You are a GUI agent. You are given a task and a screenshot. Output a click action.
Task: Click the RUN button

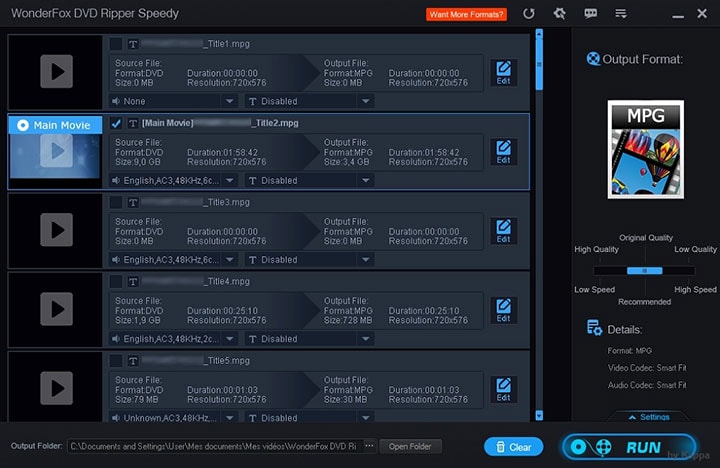629,447
